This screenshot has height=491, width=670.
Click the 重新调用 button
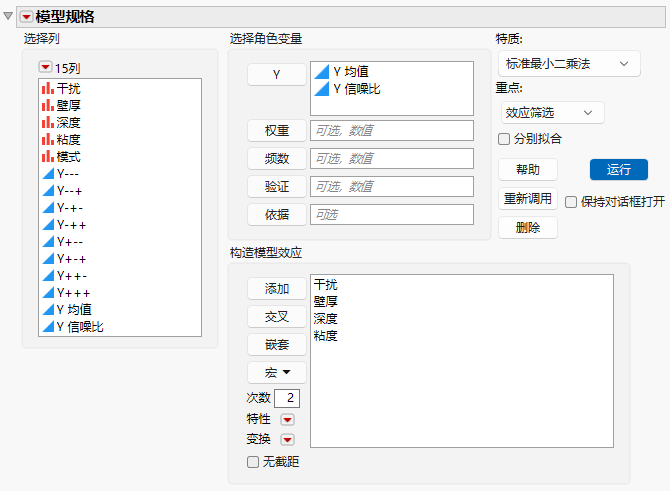point(528,199)
